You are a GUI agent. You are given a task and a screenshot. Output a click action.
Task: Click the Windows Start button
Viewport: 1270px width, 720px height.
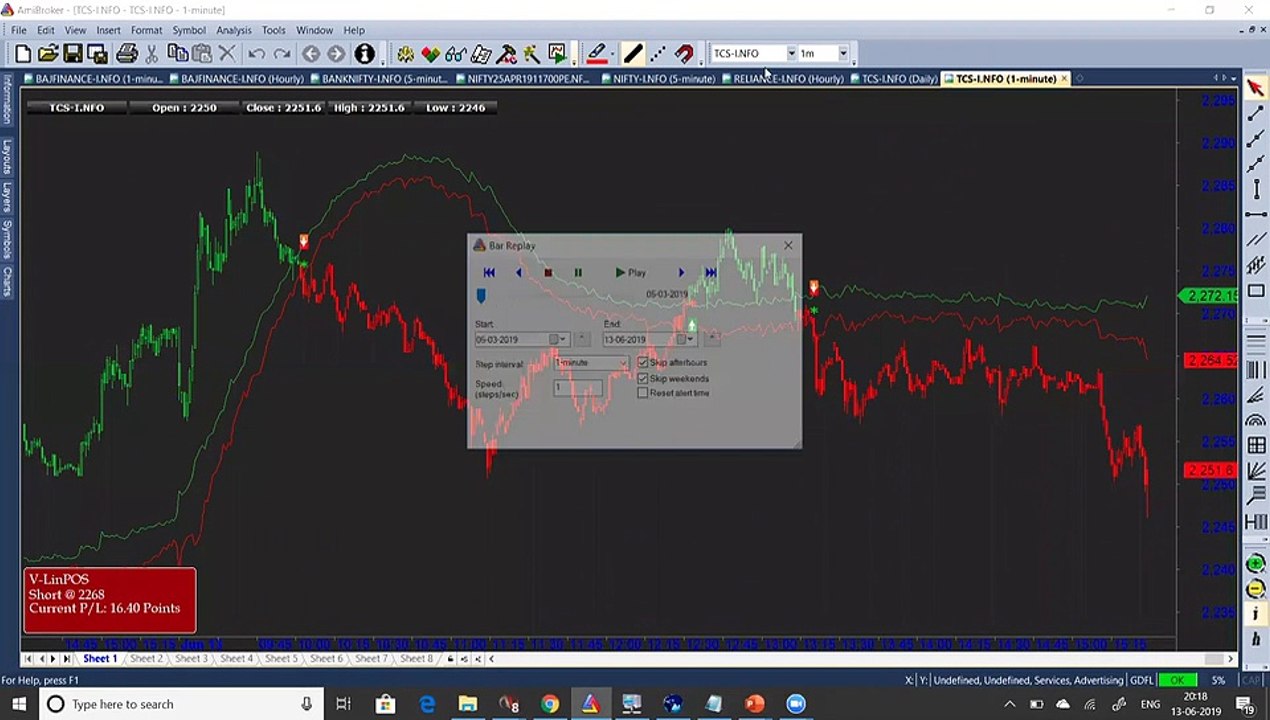pyautogui.click(x=19, y=704)
